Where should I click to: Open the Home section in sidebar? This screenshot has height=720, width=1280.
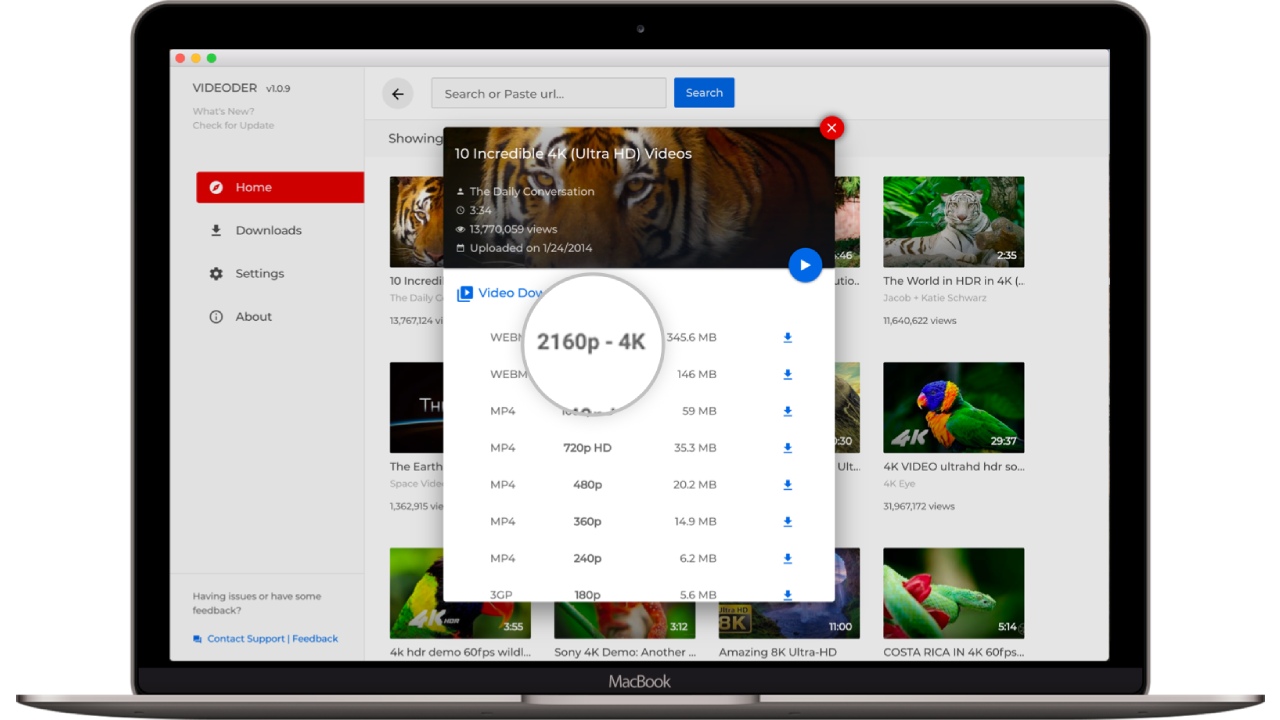(x=280, y=187)
